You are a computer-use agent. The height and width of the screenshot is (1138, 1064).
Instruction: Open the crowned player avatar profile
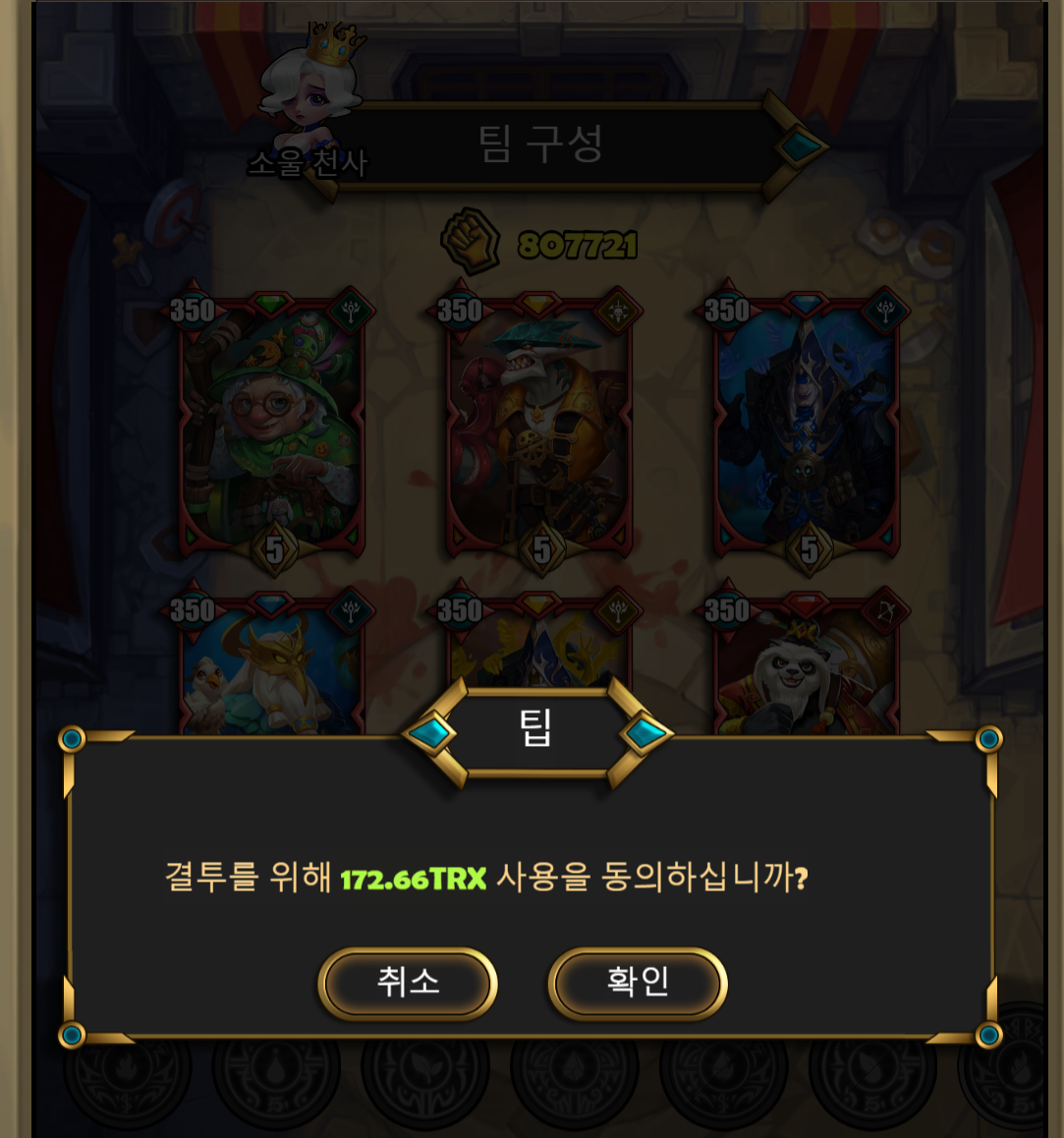click(311, 87)
